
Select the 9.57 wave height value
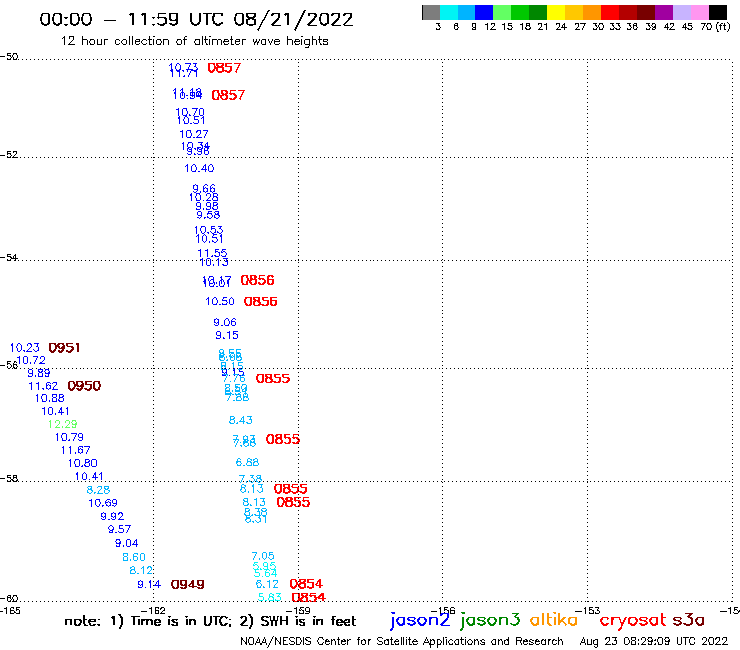(x=119, y=530)
